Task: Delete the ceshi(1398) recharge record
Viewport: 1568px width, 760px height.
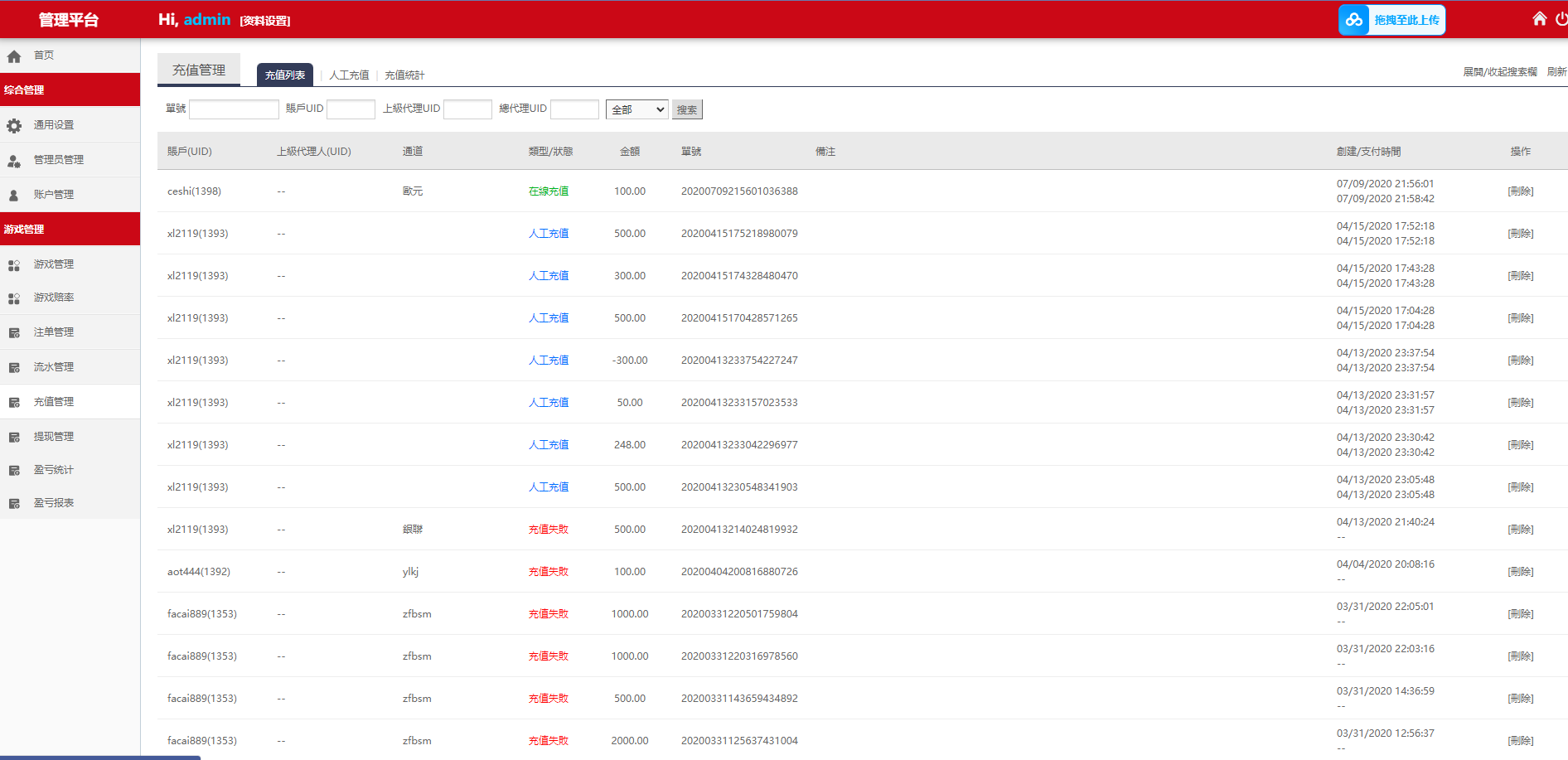Action: click(1520, 191)
